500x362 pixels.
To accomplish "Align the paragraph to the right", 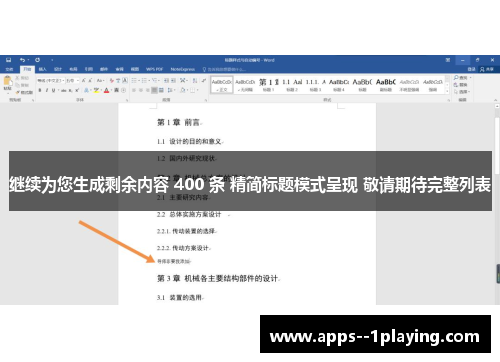I will (x=147, y=90).
